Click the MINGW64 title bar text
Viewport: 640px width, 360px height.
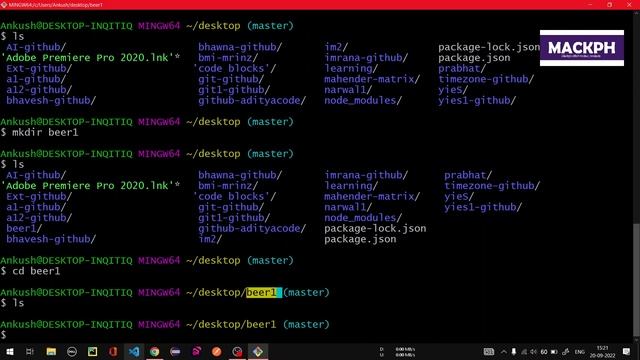click(56, 5)
